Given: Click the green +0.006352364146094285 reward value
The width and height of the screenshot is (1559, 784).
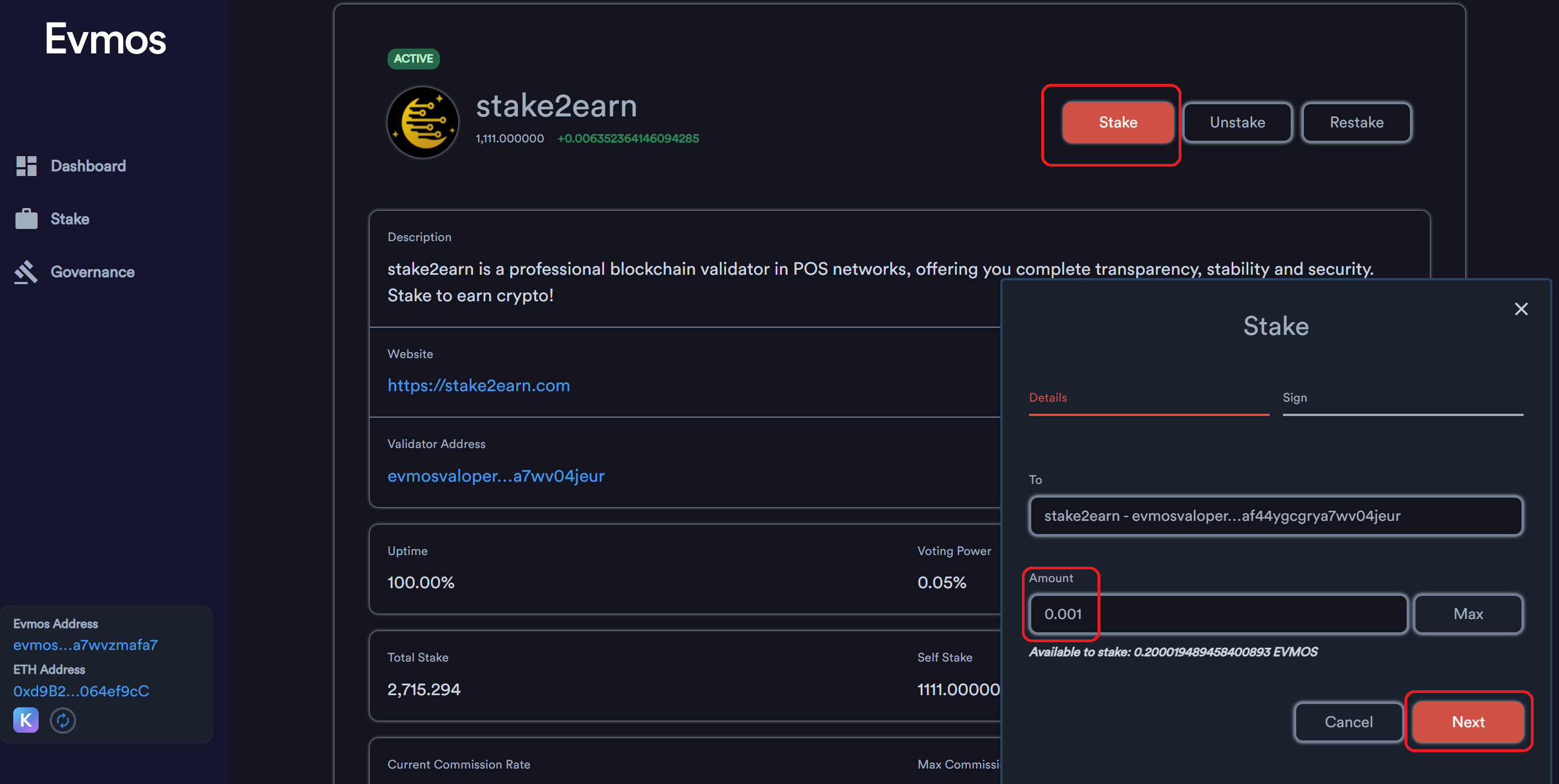Looking at the screenshot, I should (628, 138).
